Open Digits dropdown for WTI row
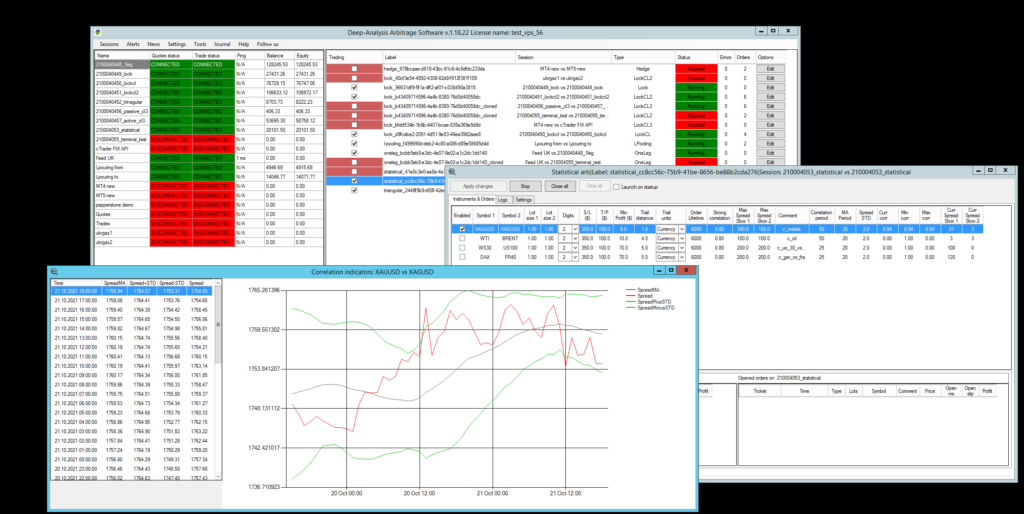This screenshot has width=1024, height=514. (575, 238)
